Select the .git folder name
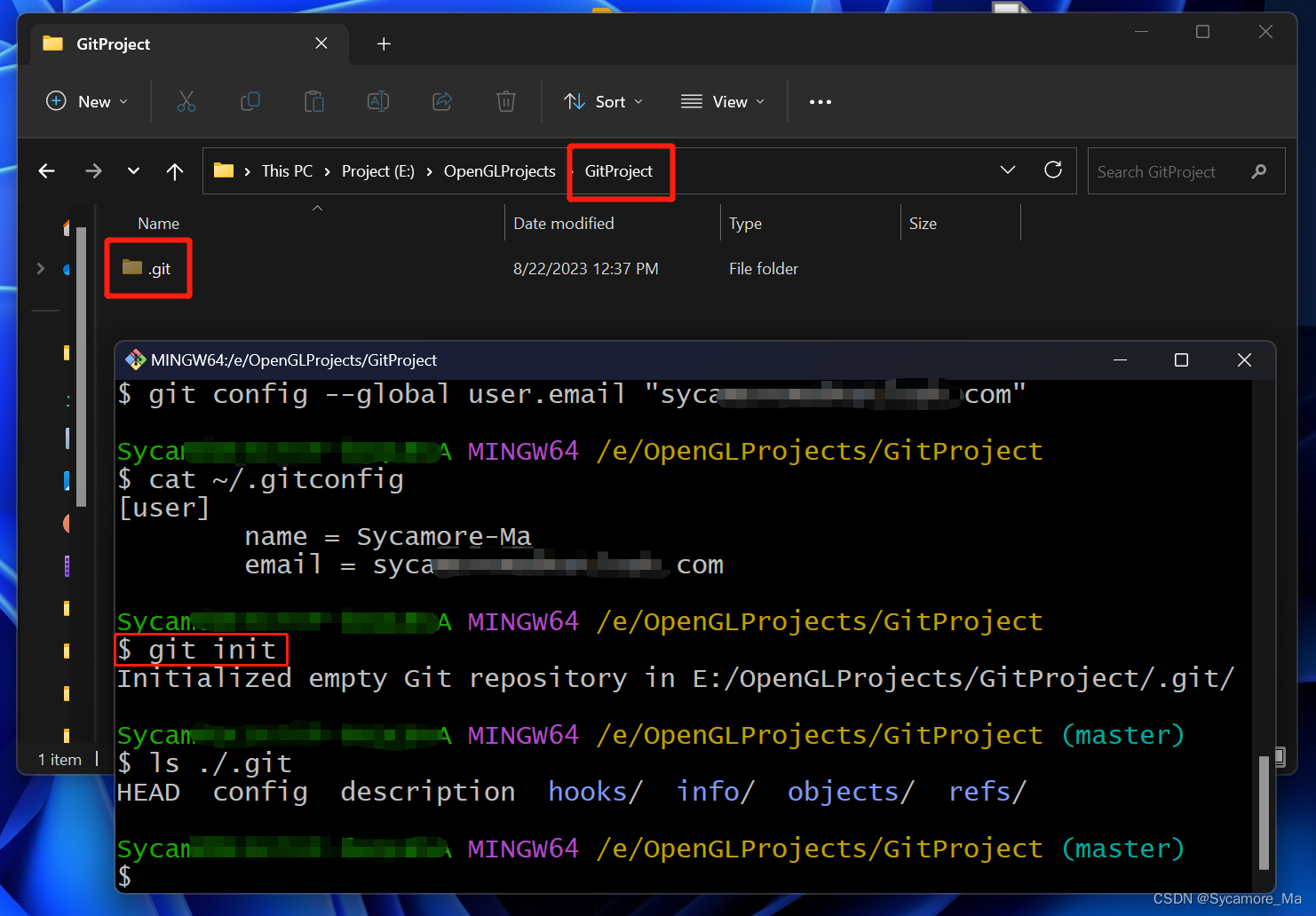1316x916 pixels. [x=160, y=269]
